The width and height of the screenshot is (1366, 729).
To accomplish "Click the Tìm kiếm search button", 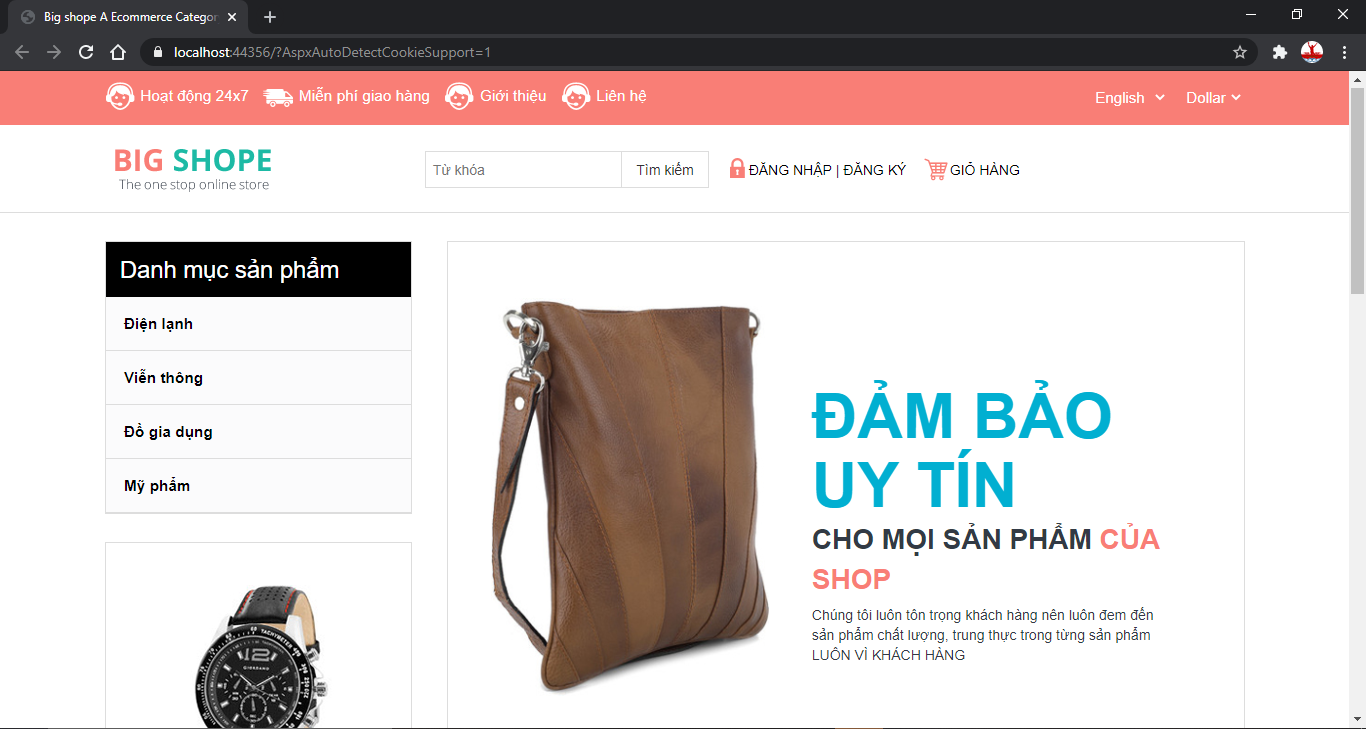I will (x=665, y=170).
